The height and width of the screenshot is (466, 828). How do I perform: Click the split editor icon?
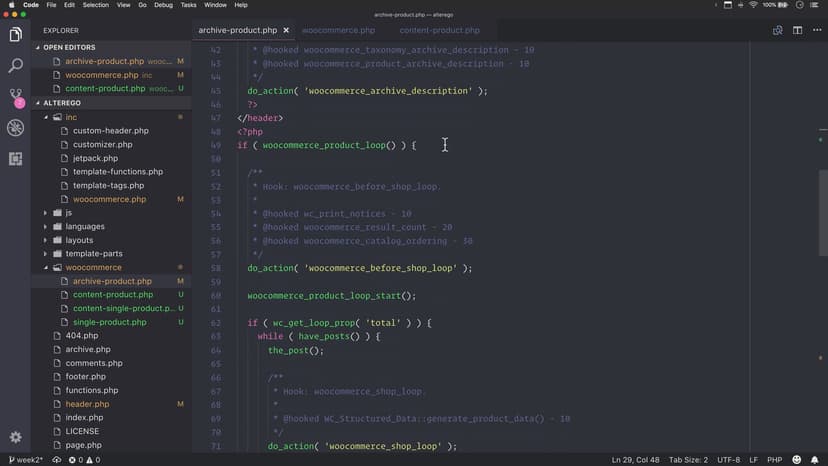pos(797,30)
